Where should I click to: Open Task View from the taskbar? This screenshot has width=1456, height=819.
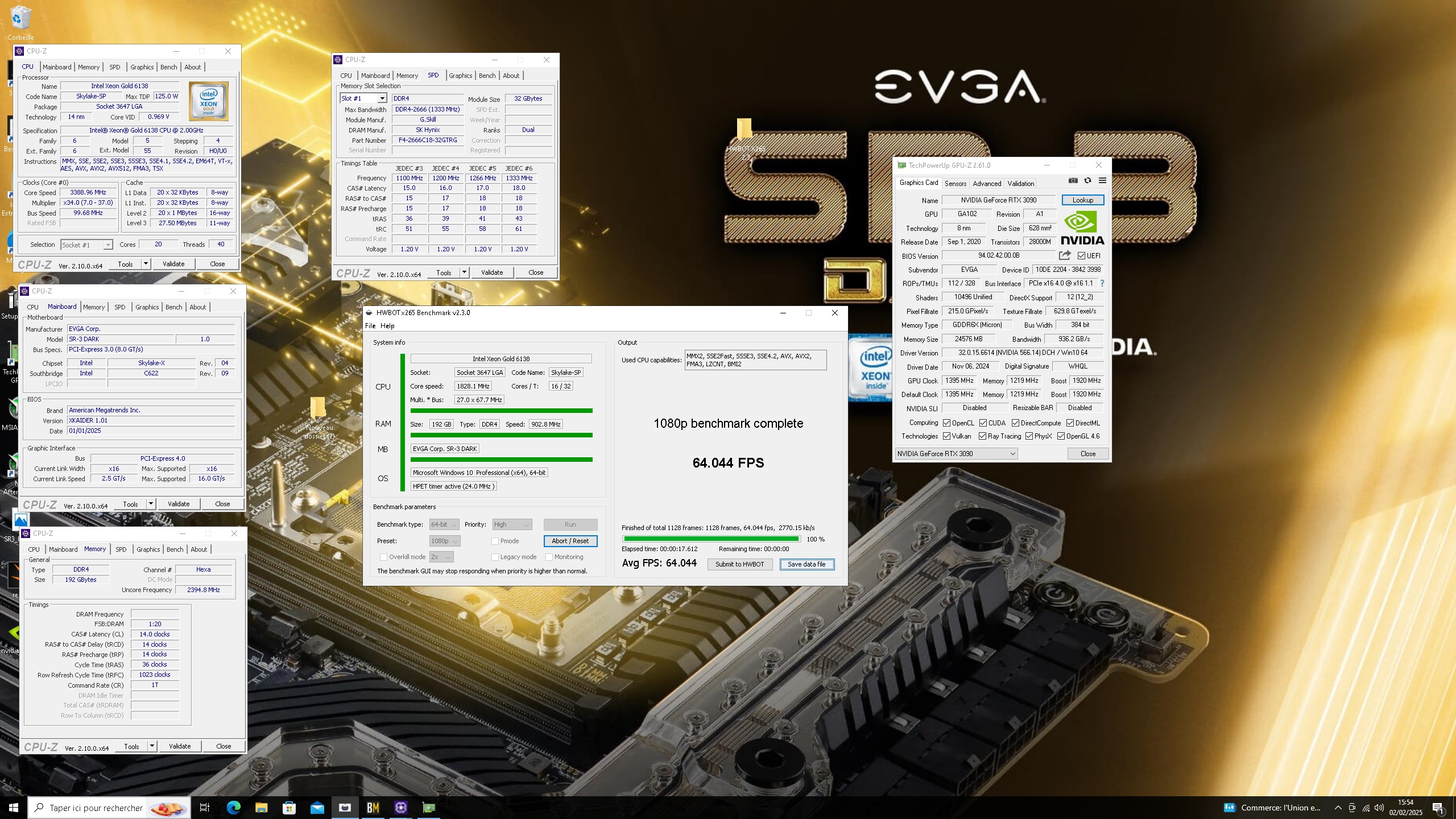[x=205, y=808]
